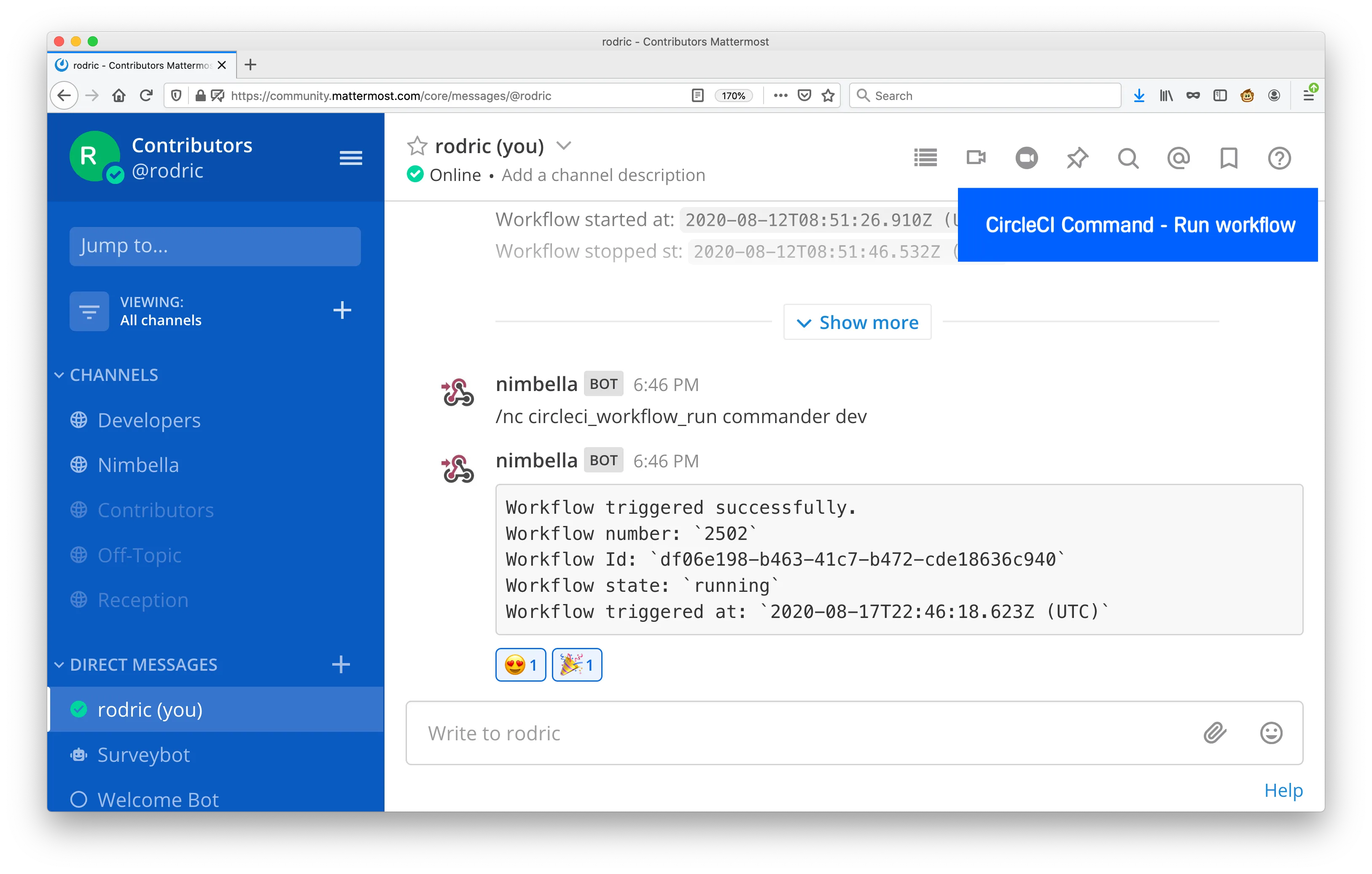Click the 6:46 PM timestamp of command post
The width and height of the screenshot is (1372, 874).
tap(666, 385)
